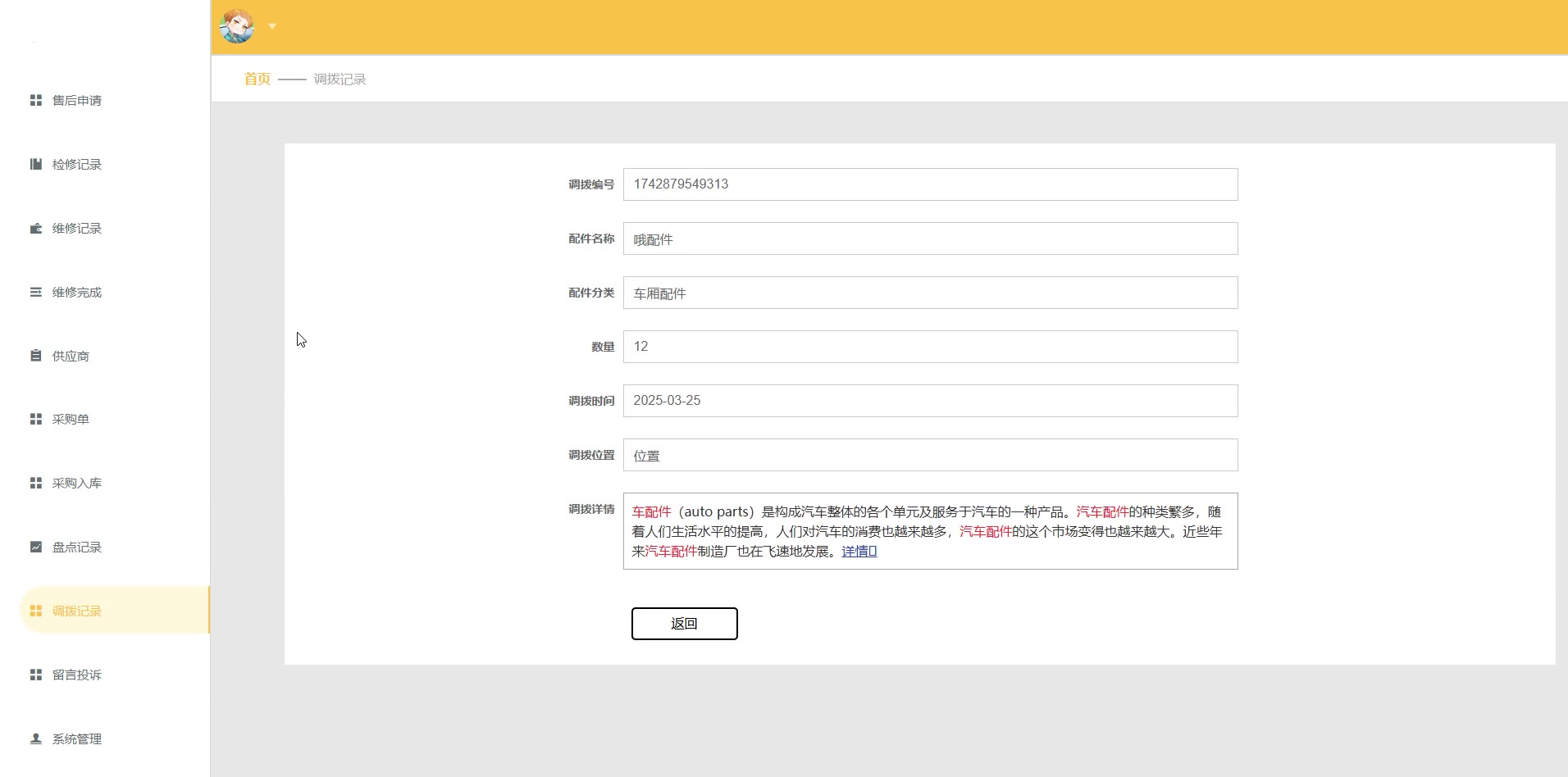Click the book icon beside 检修记录

pos(36,164)
